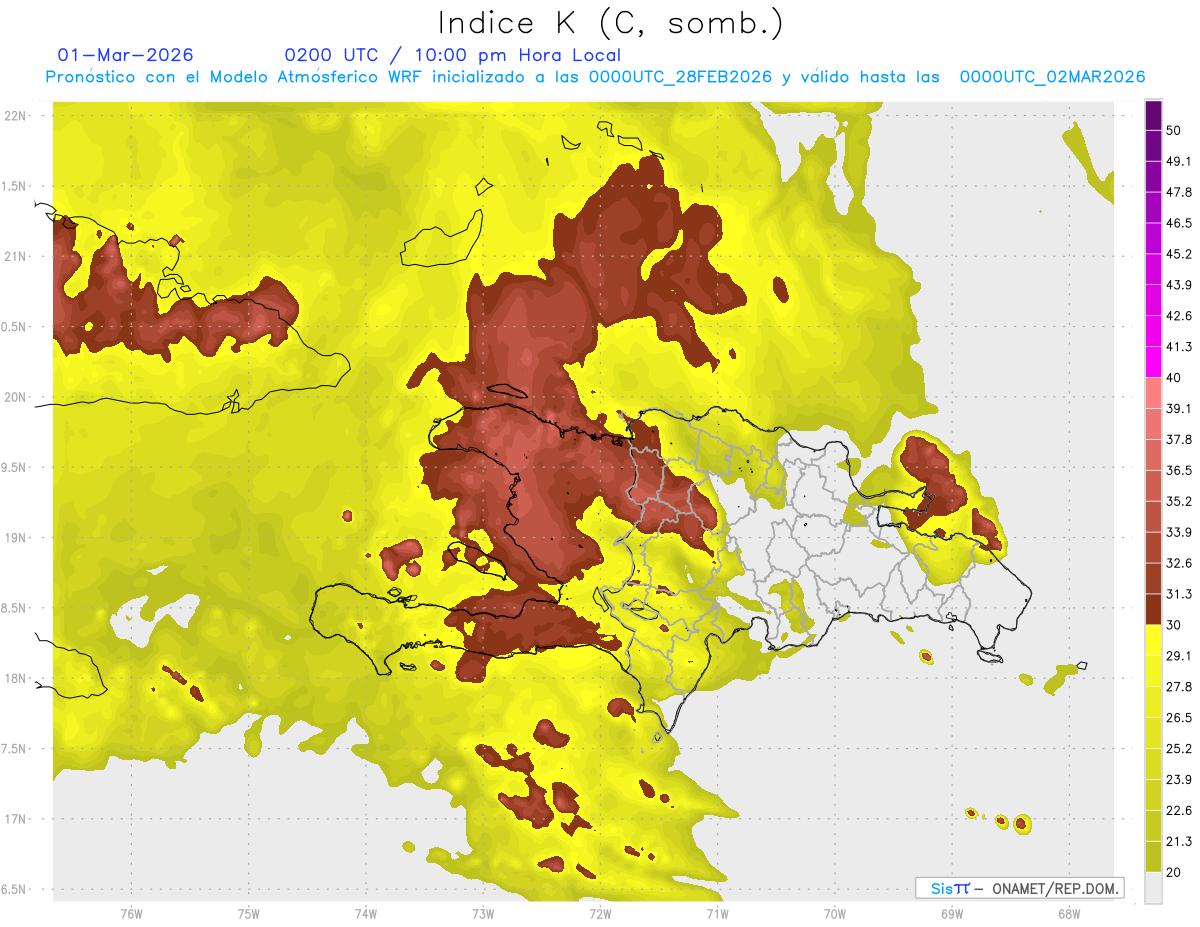Screen dimensions: 1200x927
Task: Click the "69W" longitude label
Action: tap(952, 914)
